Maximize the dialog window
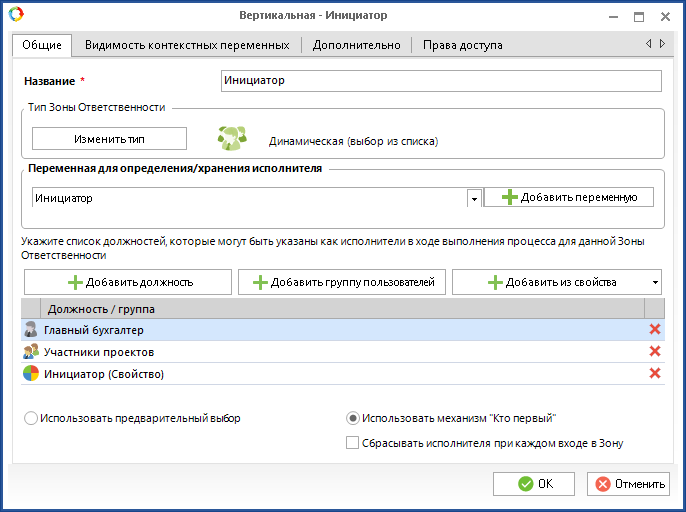 (639, 17)
